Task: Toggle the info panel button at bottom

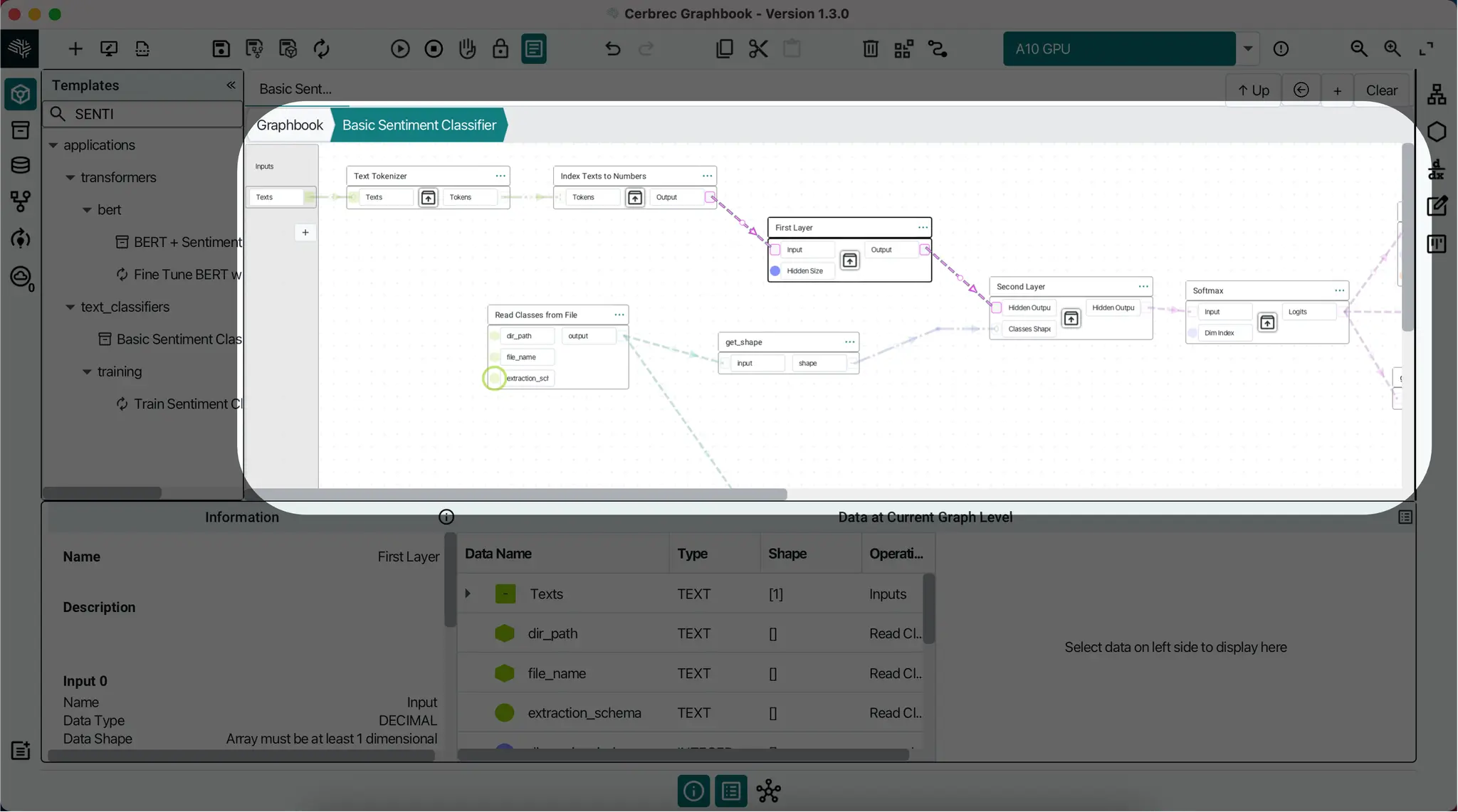Action: pos(693,791)
